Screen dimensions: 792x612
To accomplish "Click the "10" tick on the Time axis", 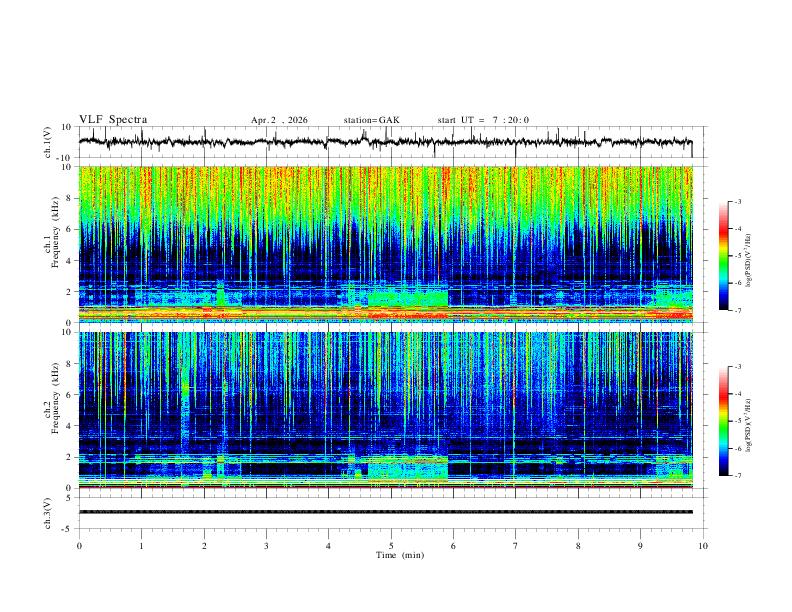I will (703, 546).
